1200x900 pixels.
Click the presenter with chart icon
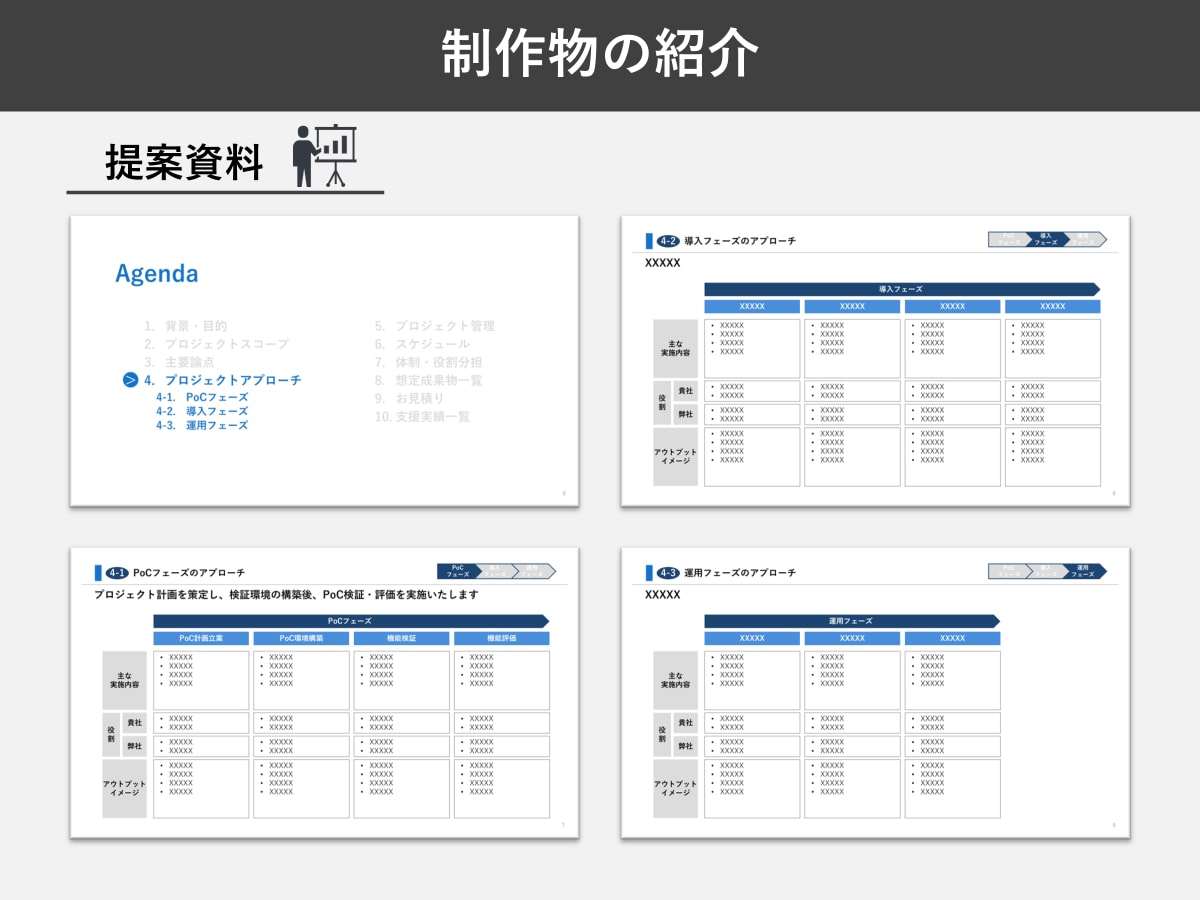pos(324,155)
